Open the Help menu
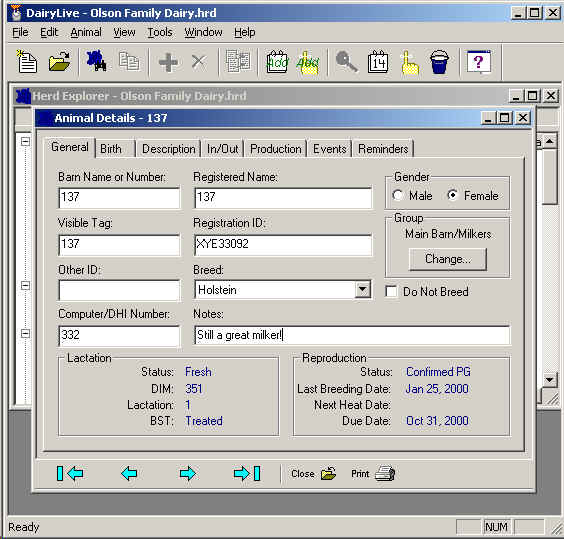This screenshot has width=564, height=539. [245, 32]
